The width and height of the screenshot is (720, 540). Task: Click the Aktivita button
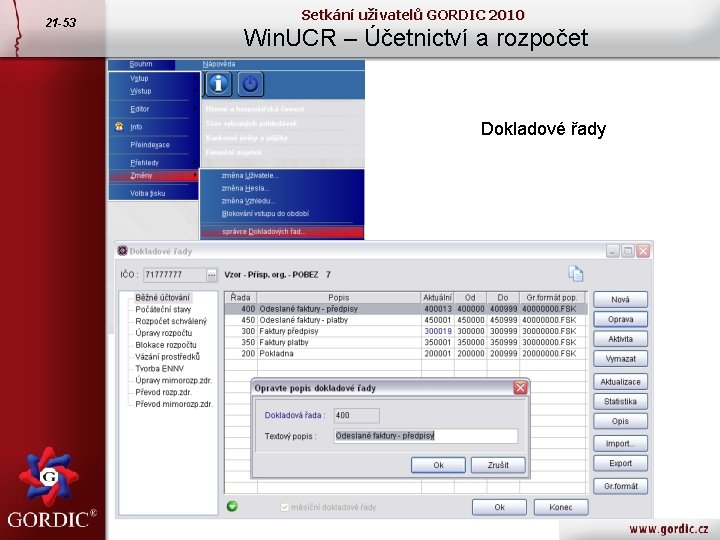[620, 339]
